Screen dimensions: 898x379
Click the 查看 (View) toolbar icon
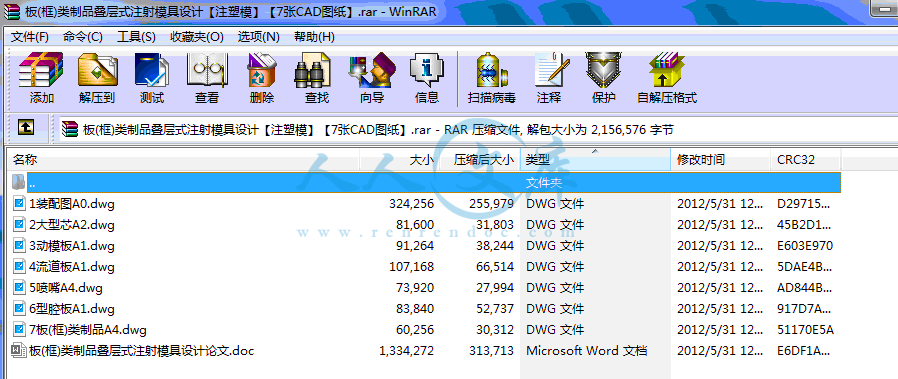pos(207,70)
